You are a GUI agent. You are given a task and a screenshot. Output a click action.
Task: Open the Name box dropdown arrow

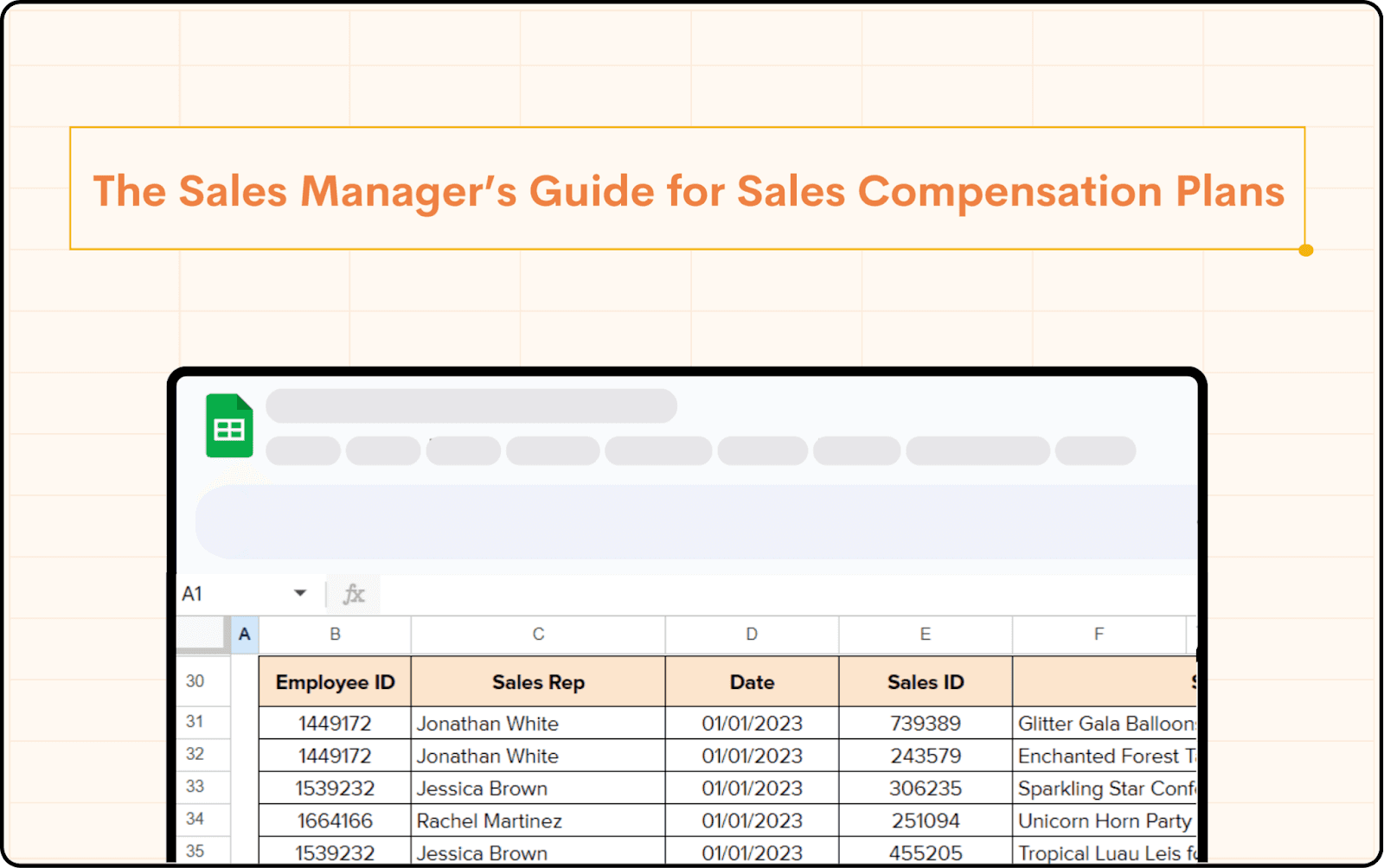(300, 593)
